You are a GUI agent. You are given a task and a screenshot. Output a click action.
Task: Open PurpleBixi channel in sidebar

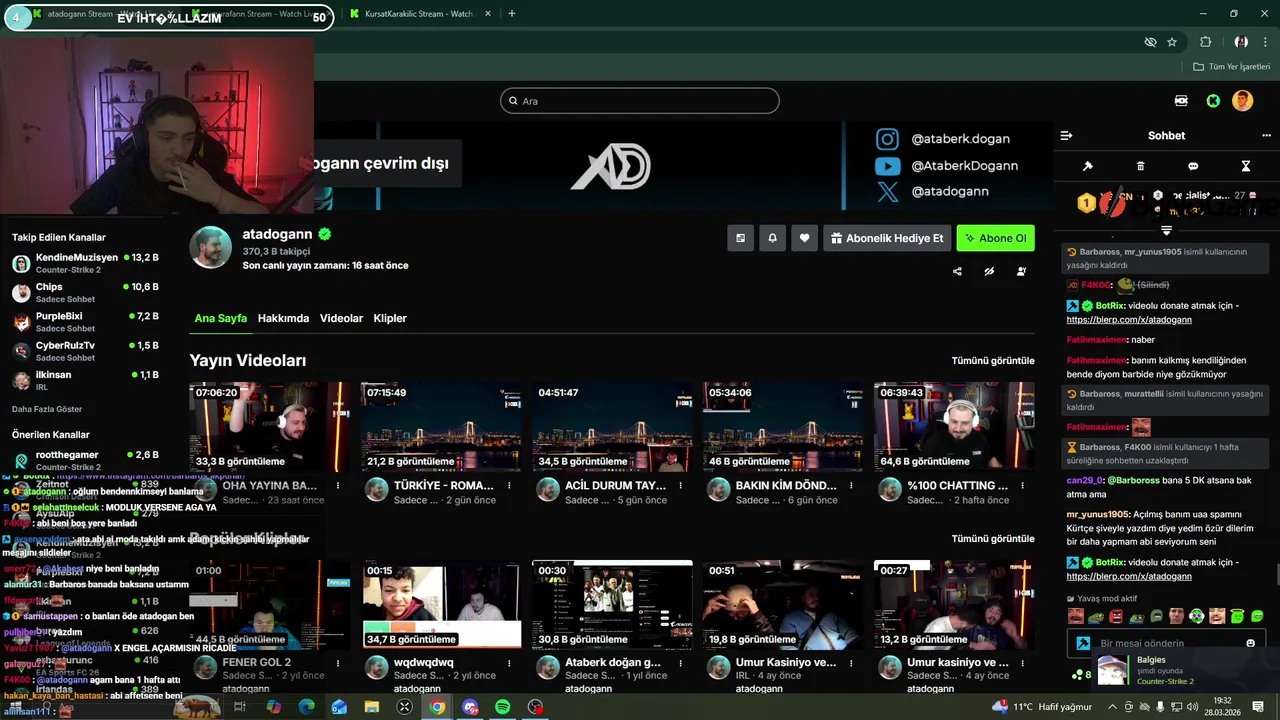(85, 322)
